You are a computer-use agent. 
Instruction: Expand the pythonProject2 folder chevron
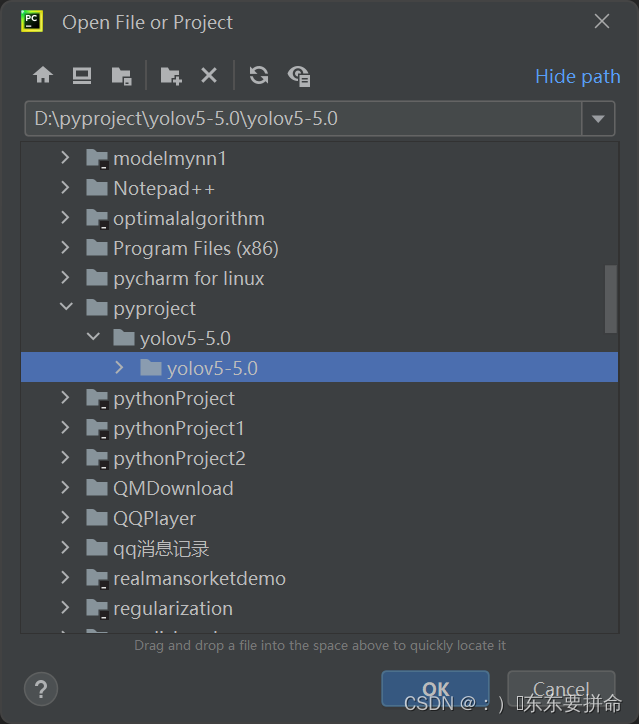65,458
